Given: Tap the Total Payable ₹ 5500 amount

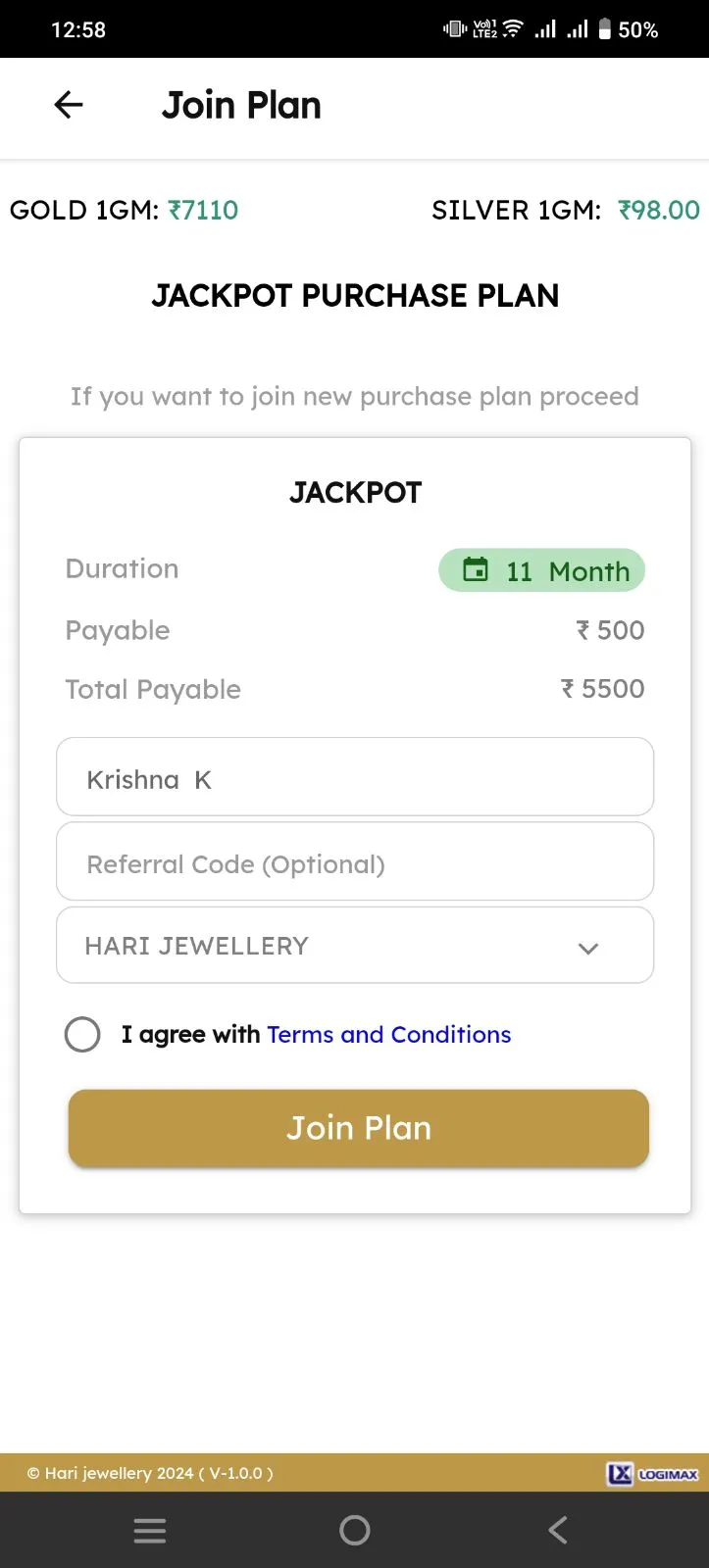Looking at the screenshot, I should (x=602, y=689).
